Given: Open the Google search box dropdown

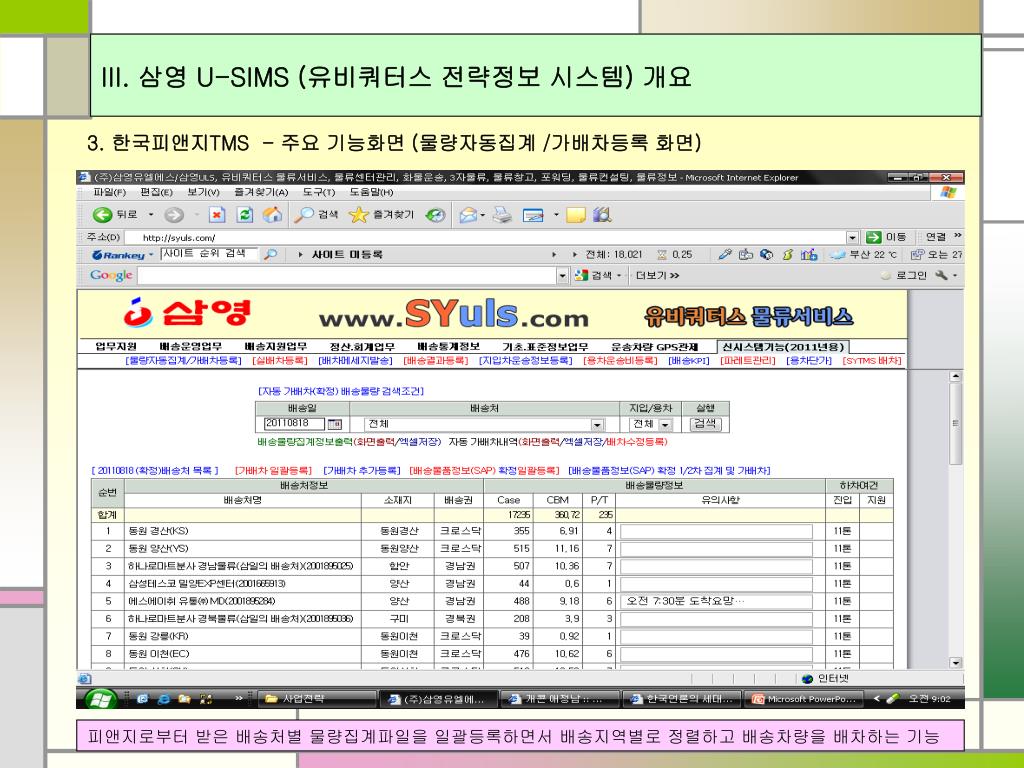Looking at the screenshot, I should 562,276.
